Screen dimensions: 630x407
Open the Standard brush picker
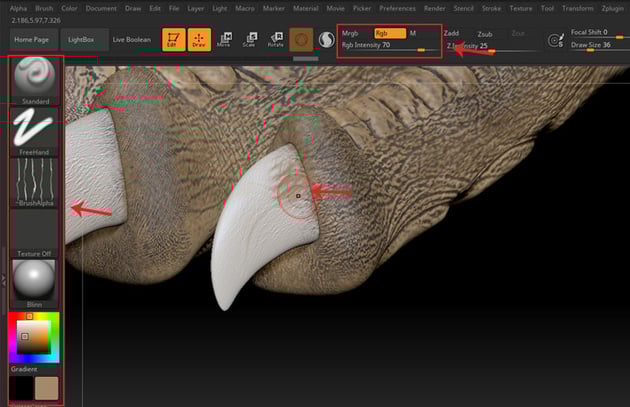pos(35,80)
